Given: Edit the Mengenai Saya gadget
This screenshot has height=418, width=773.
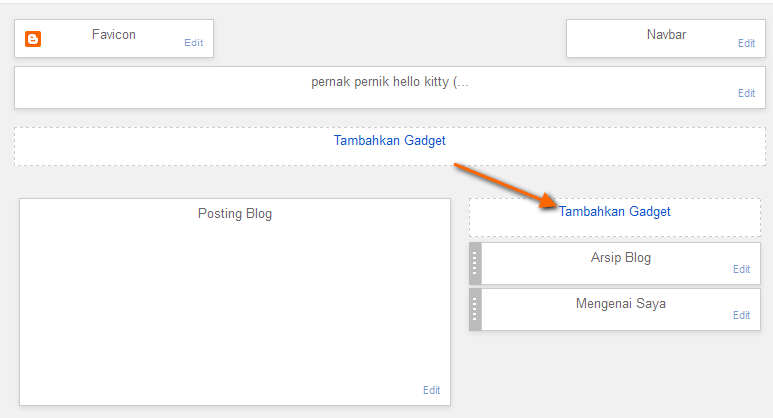Looking at the screenshot, I should click(x=741, y=315).
